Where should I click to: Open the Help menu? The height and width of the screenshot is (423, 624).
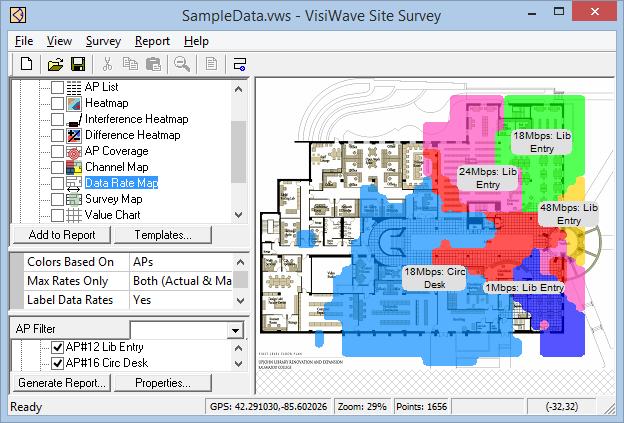[196, 41]
